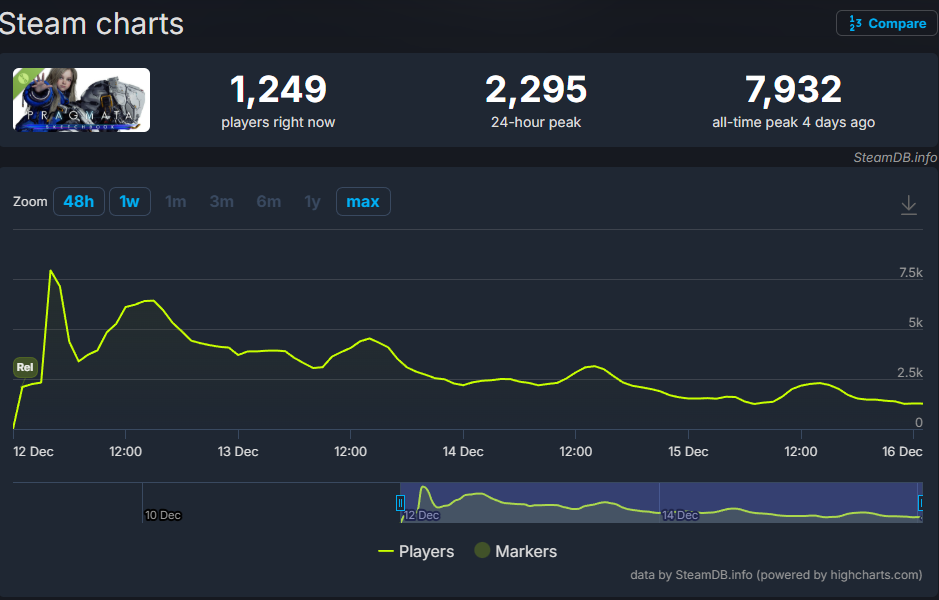939x600 pixels.
Task: Click the right navigator range handle
Action: (x=922, y=502)
